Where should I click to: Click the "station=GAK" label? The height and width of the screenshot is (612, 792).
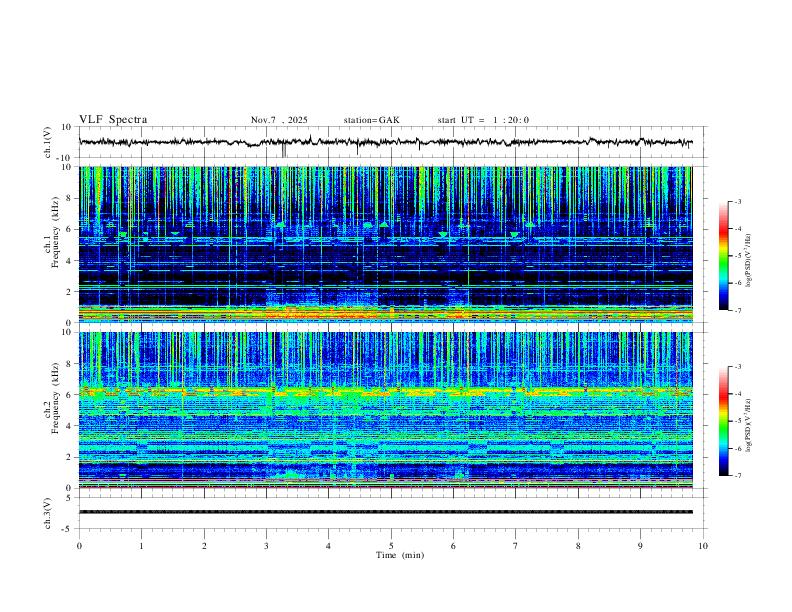coord(371,120)
